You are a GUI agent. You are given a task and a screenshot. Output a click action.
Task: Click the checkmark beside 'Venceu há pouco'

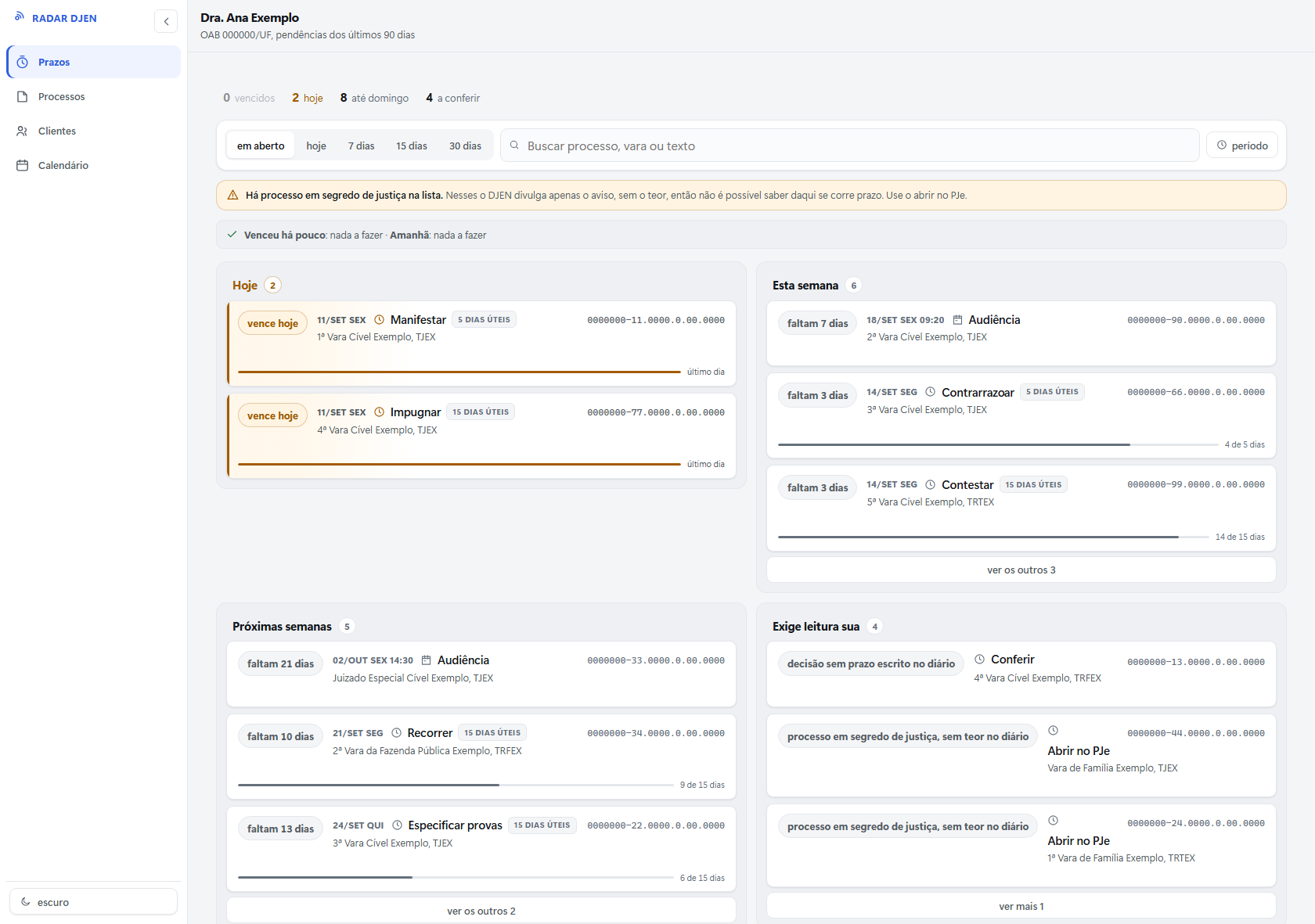(232, 234)
